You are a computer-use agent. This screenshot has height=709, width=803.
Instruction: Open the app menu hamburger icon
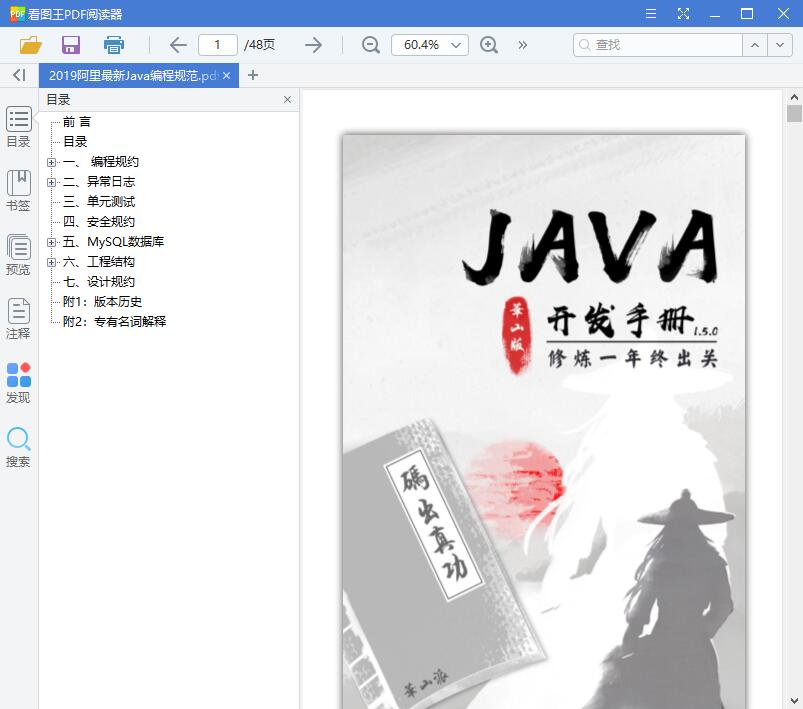click(x=651, y=13)
